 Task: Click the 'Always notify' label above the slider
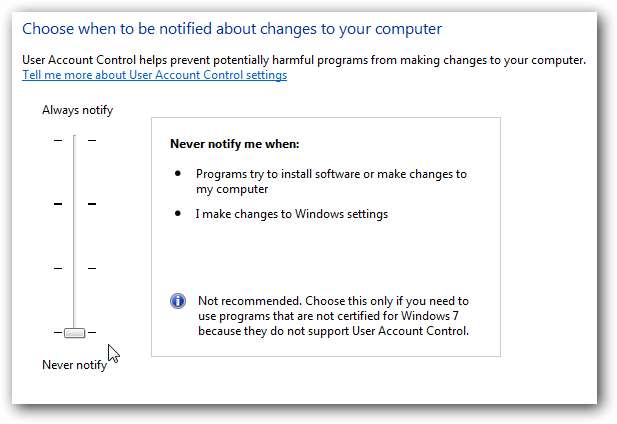click(x=77, y=111)
